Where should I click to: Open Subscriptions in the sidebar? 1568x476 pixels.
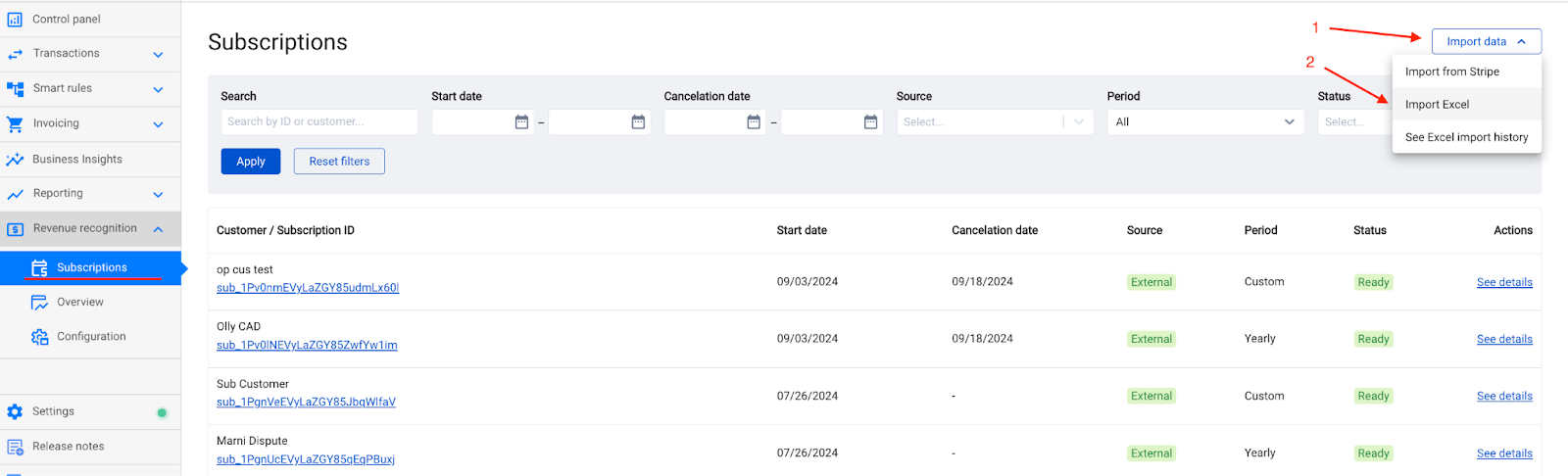[x=90, y=267]
